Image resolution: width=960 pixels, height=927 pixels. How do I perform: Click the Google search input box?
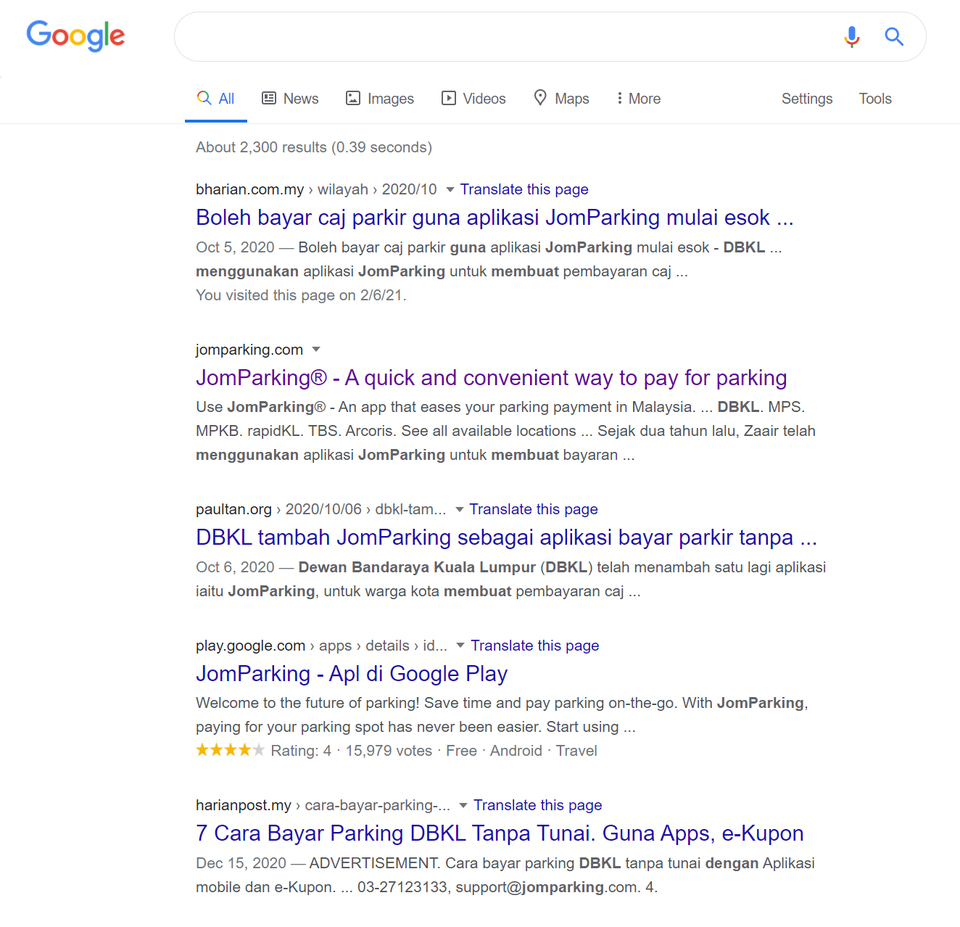[x=500, y=37]
